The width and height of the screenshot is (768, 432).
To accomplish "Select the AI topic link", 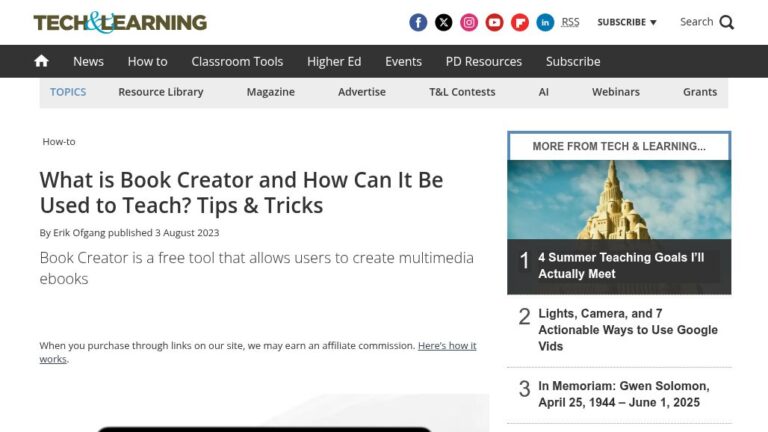I will click(544, 92).
